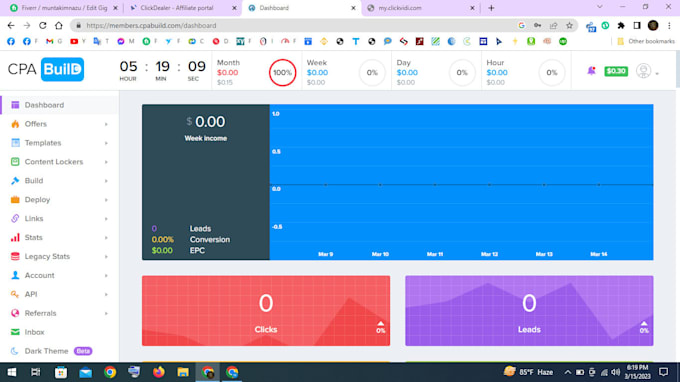Expand the Legacy Stats submenu arrow
680x382 pixels.
tap(106, 257)
